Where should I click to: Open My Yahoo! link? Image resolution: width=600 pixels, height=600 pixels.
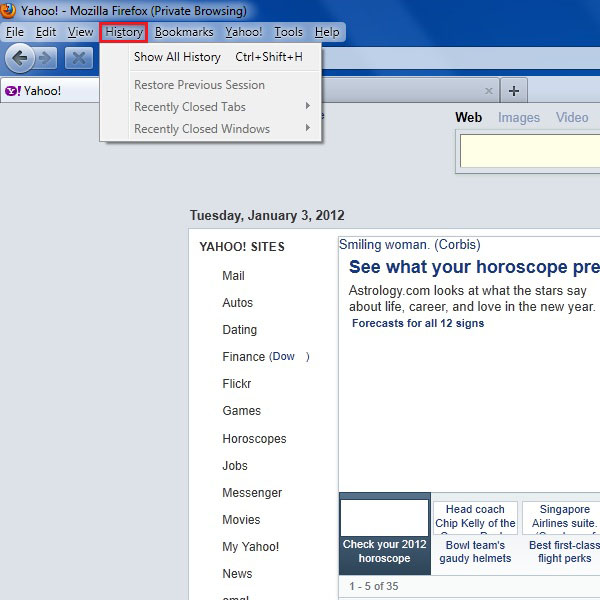251,547
